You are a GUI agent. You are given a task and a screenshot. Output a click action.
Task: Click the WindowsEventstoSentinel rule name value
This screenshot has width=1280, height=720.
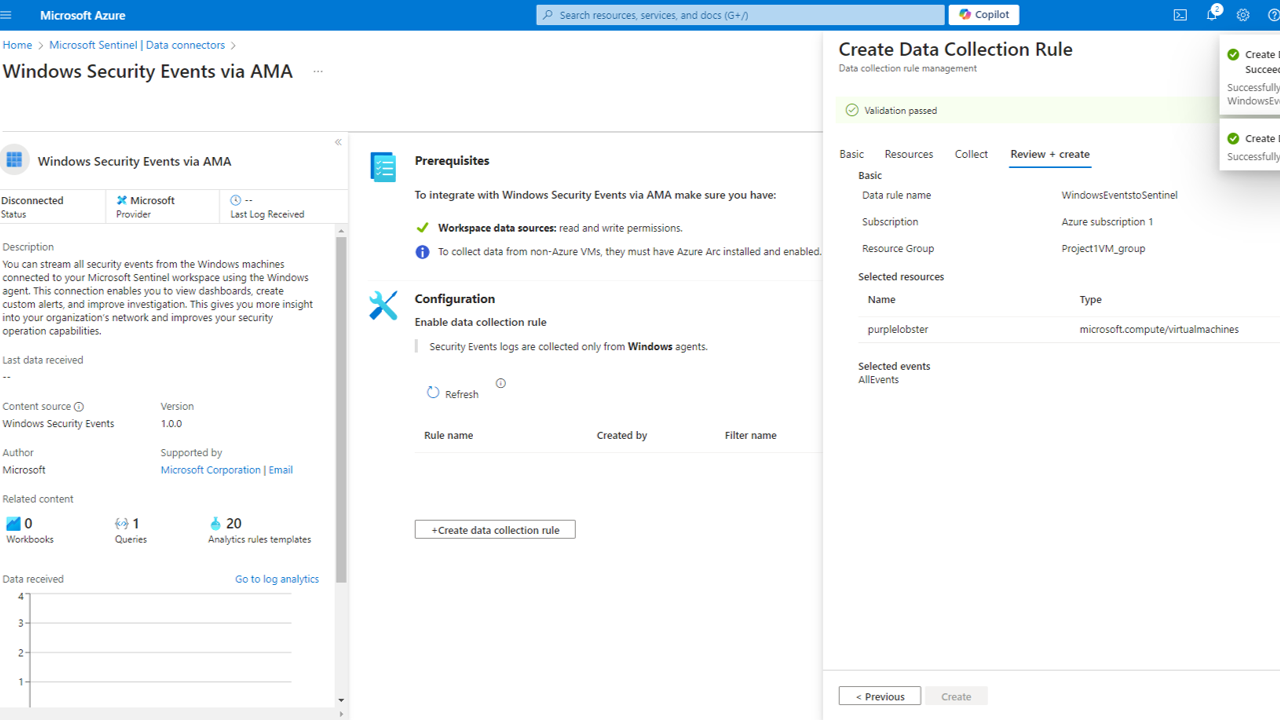(x=1120, y=196)
